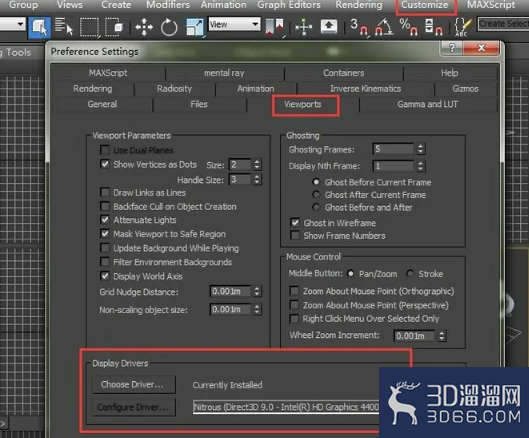This screenshot has height=438, width=529.
Task: Adjust the Ghosting Frames spinner
Action: point(420,149)
